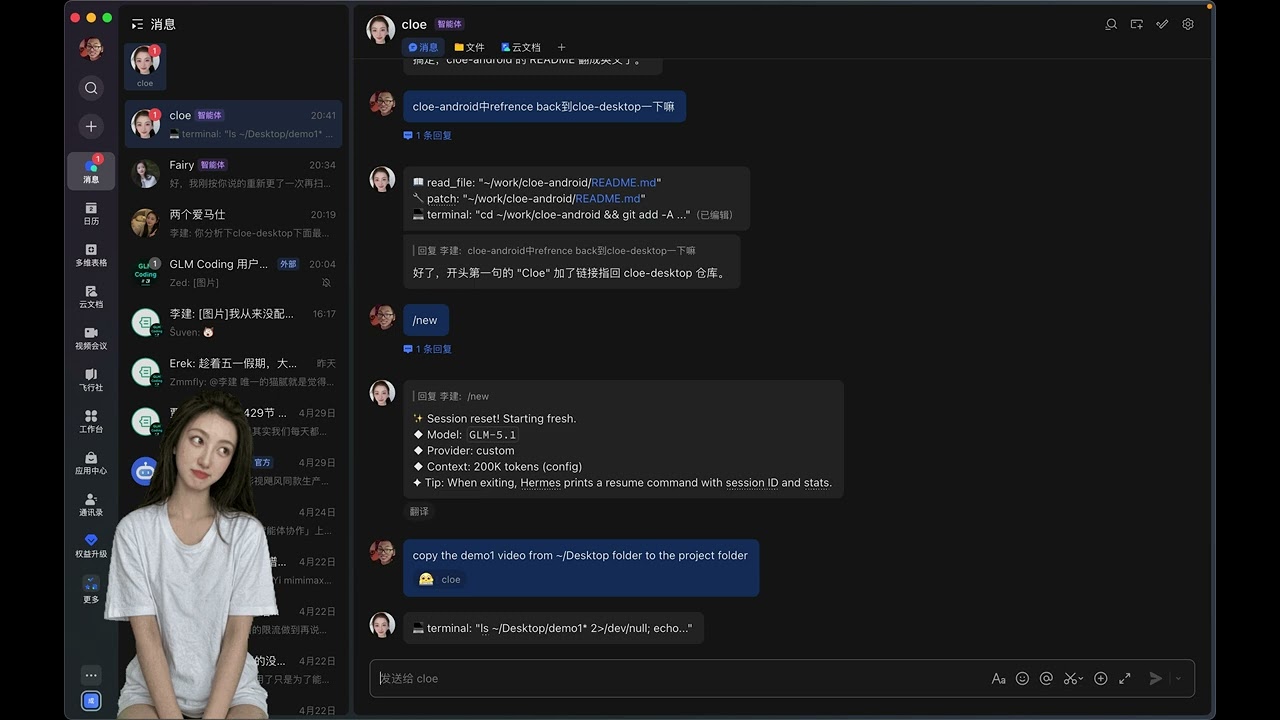Open the chat with Erek's message
Screen dimensions: 1280x720
point(233,372)
